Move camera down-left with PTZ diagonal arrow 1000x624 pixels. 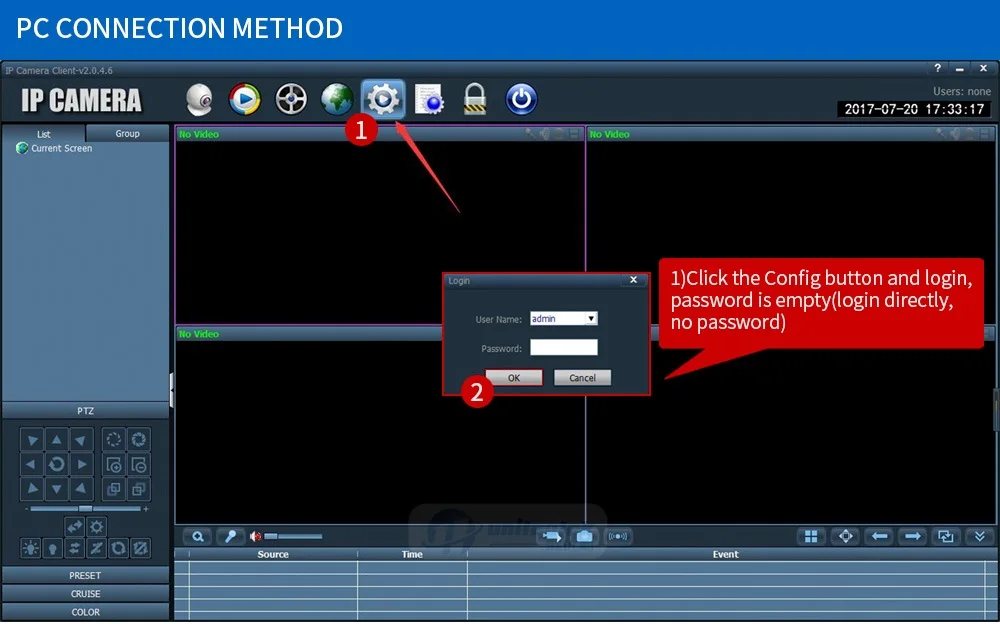[31, 489]
